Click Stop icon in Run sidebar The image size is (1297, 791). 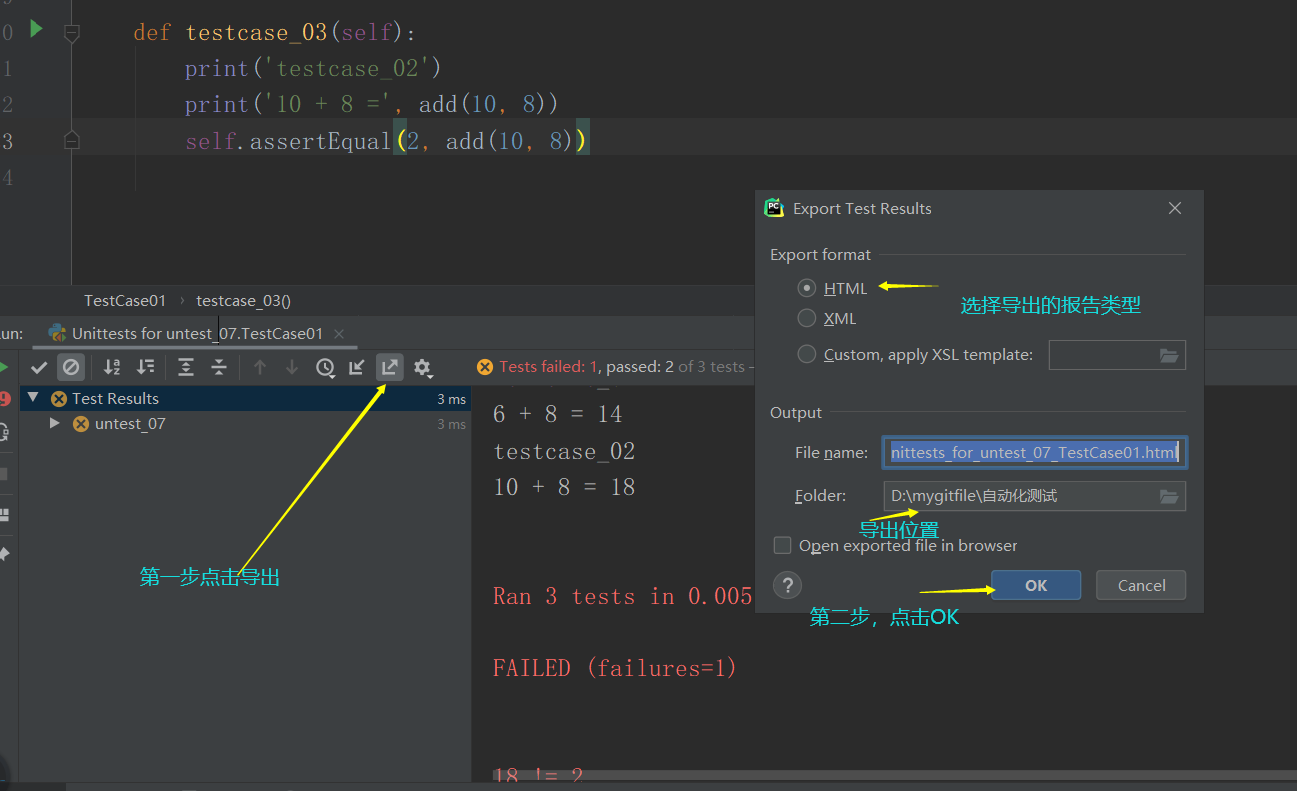(x=4, y=473)
